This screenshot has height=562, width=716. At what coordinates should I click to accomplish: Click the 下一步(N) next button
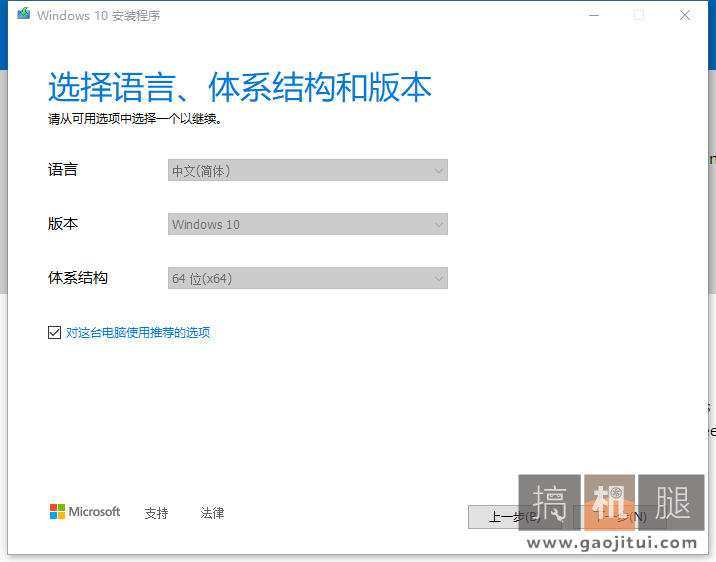point(620,517)
